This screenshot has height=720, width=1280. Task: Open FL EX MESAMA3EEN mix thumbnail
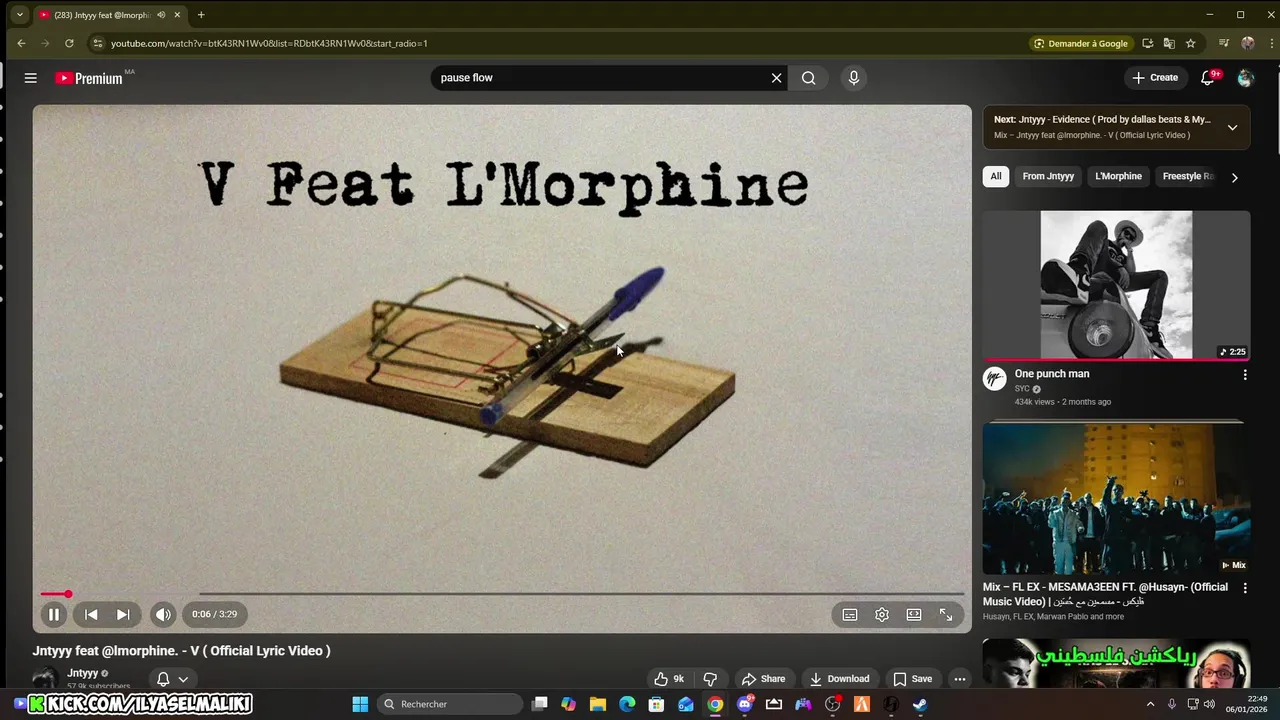1116,498
